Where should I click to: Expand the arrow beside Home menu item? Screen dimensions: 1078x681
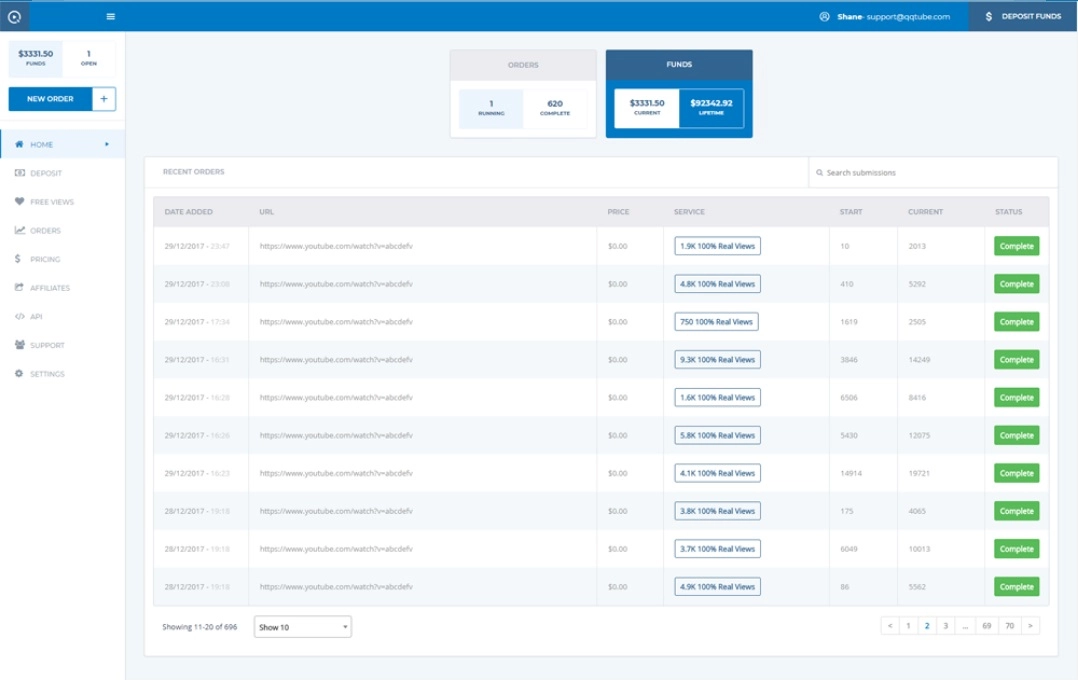click(107, 144)
